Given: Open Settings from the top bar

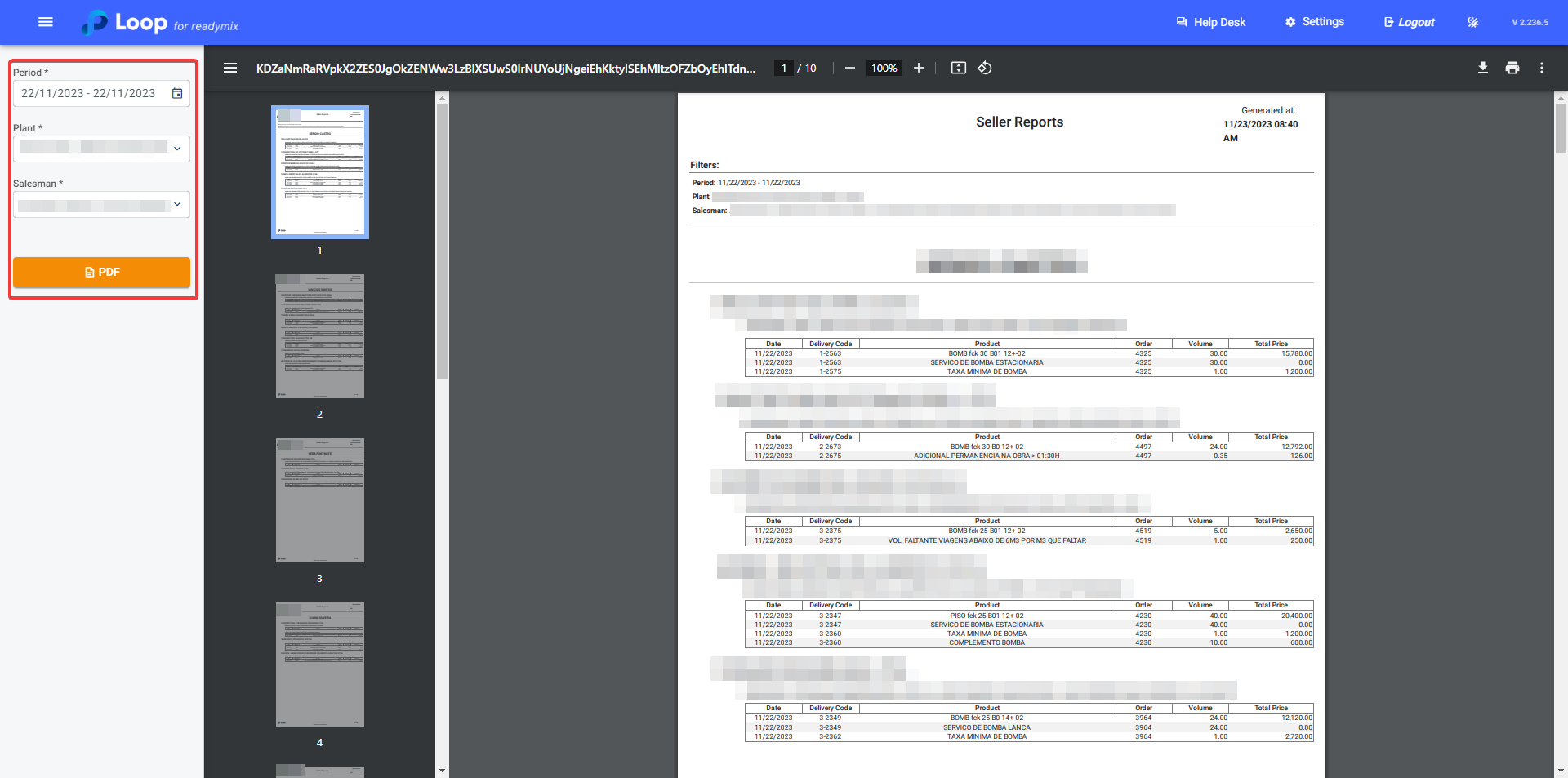Looking at the screenshot, I should tap(1314, 22).
